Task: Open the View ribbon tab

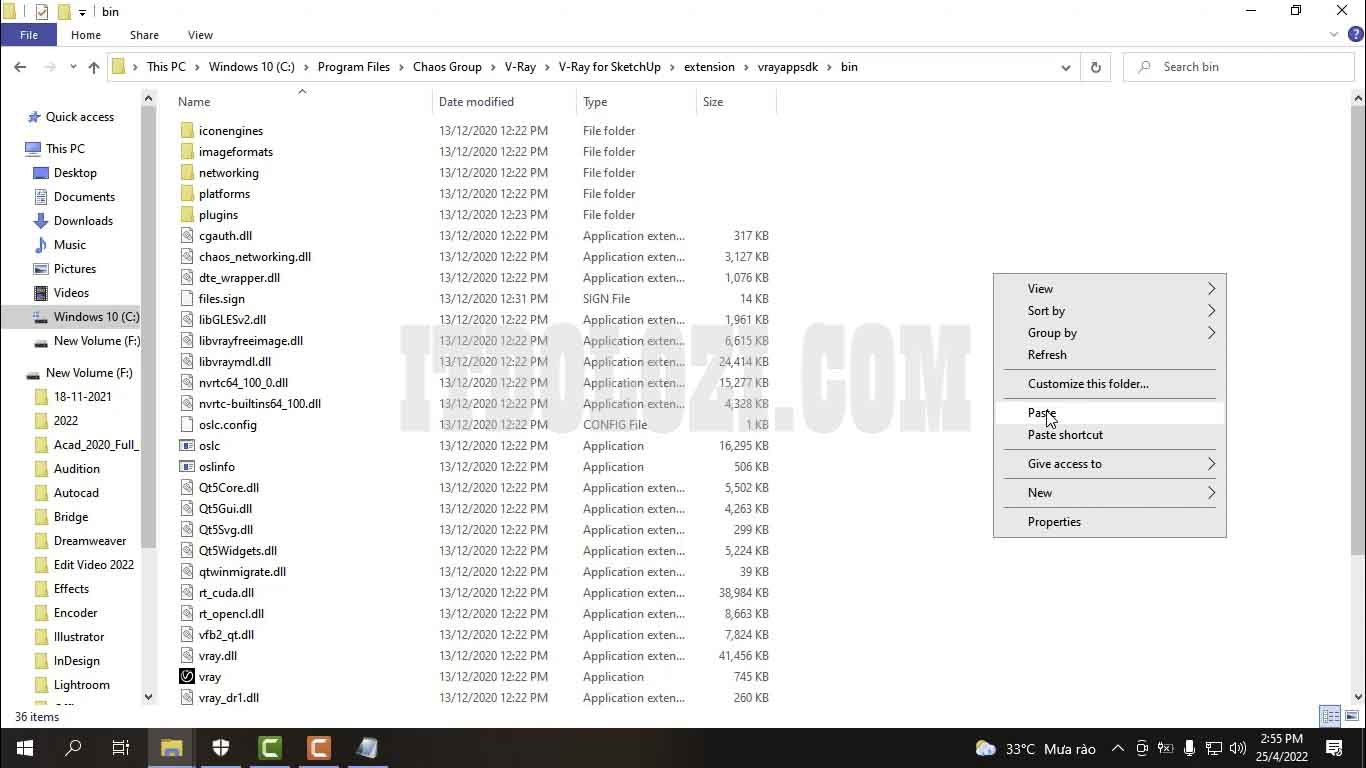Action: [200, 35]
